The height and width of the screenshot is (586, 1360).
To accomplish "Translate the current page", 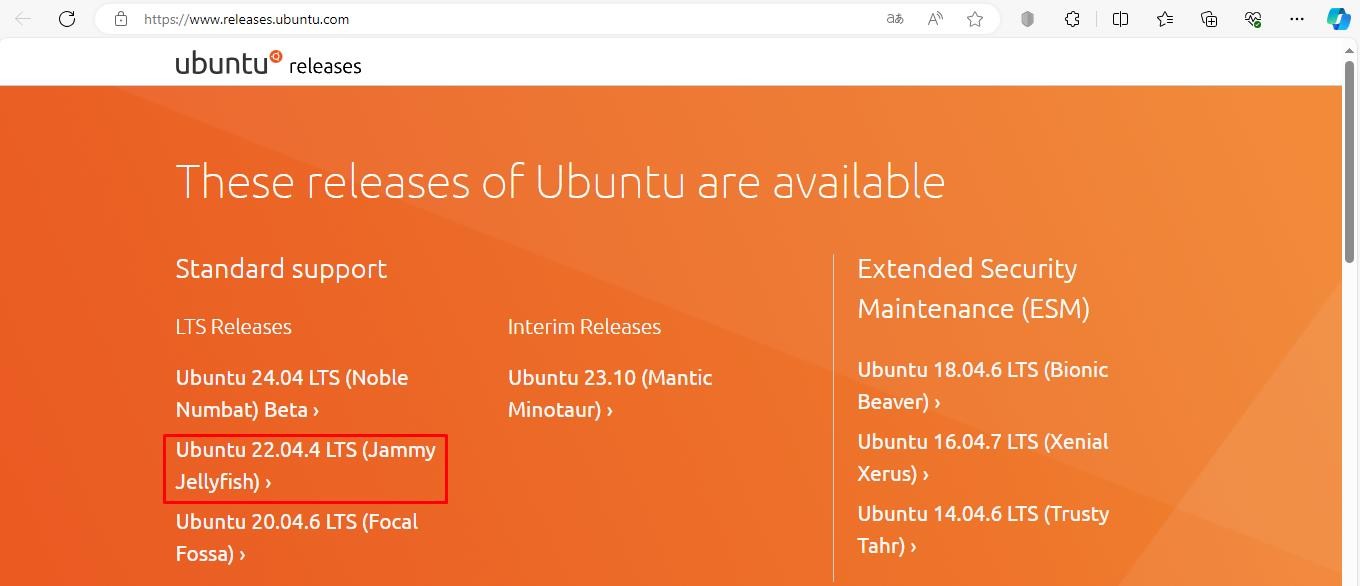I will click(x=894, y=19).
